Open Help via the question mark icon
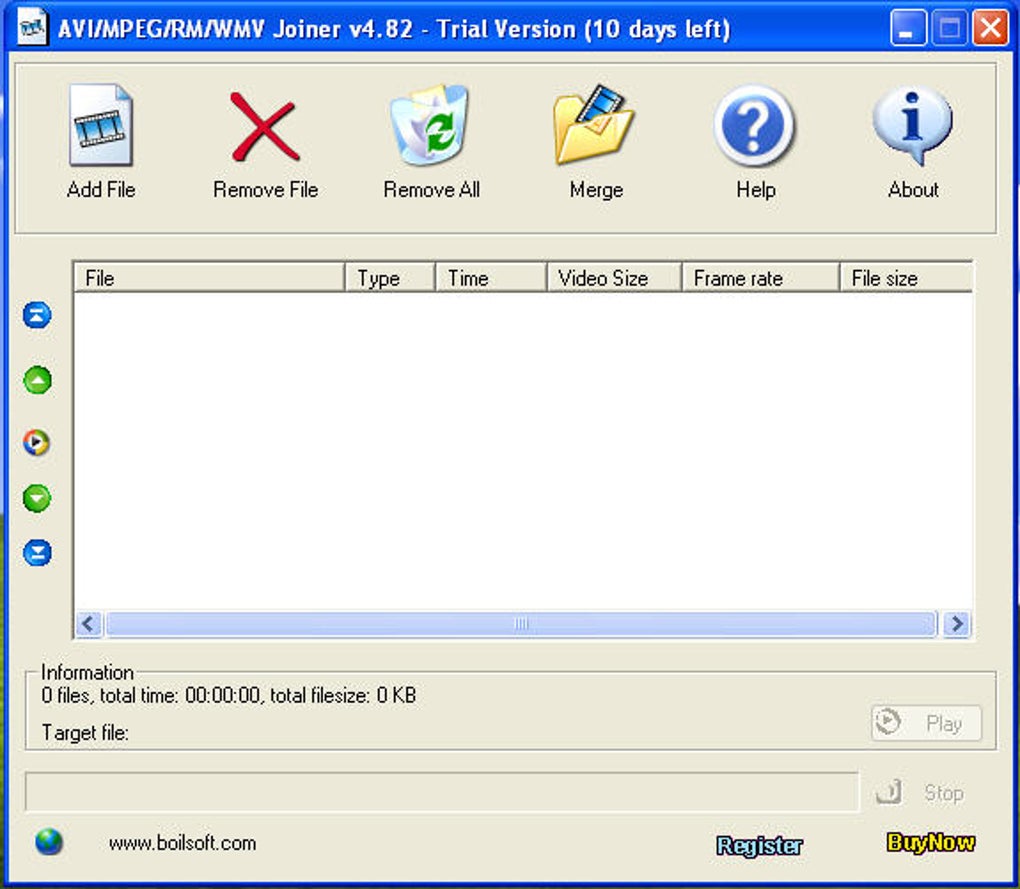1020x889 pixels. (x=754, y=126)
